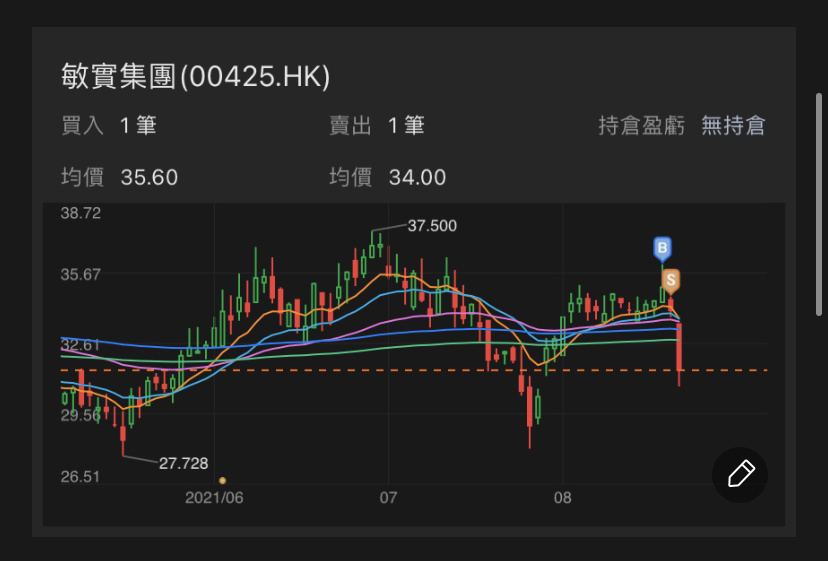Click the 07 month axis label
828x561 pixels.
[x=388, y=498]
